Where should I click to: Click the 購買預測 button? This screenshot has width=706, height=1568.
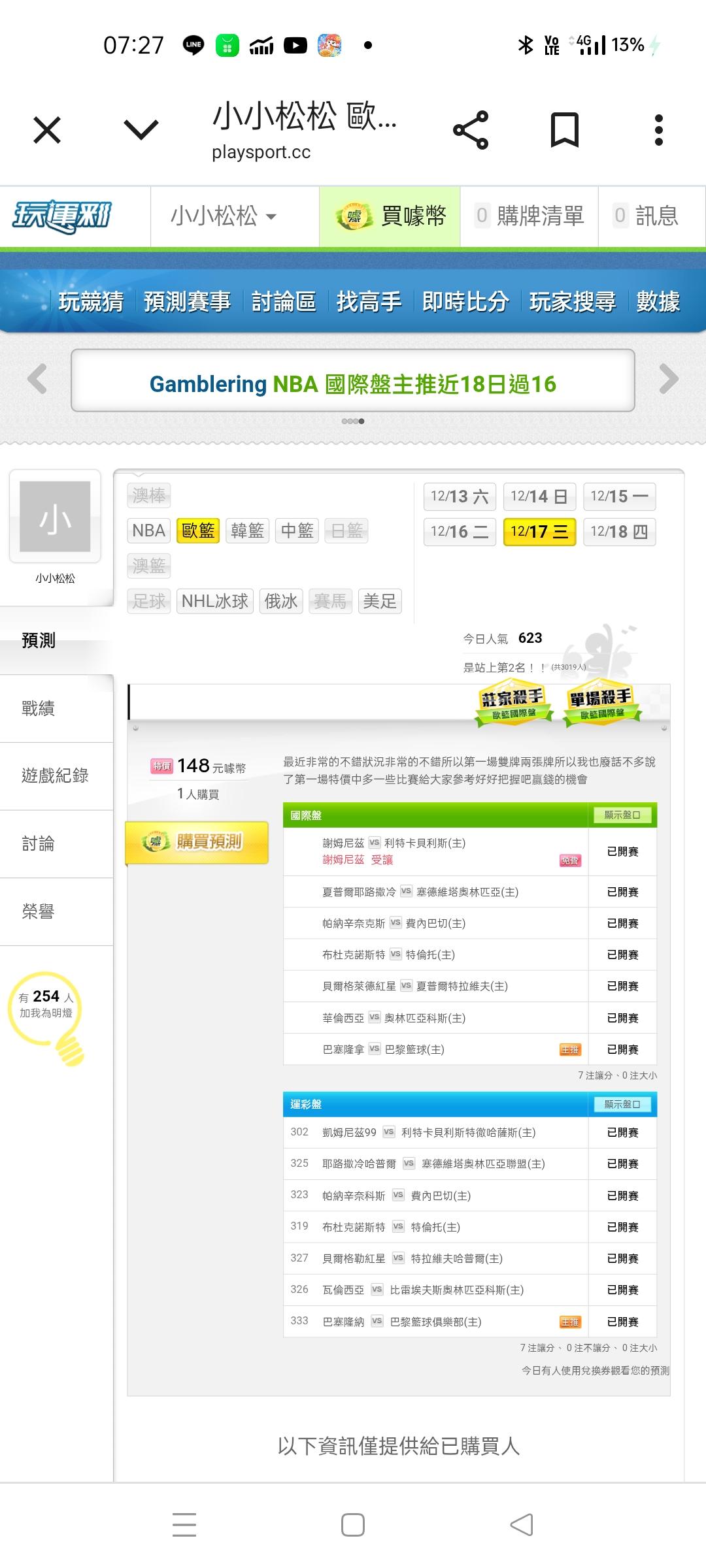pyautogui.click(x=197, y=842)
